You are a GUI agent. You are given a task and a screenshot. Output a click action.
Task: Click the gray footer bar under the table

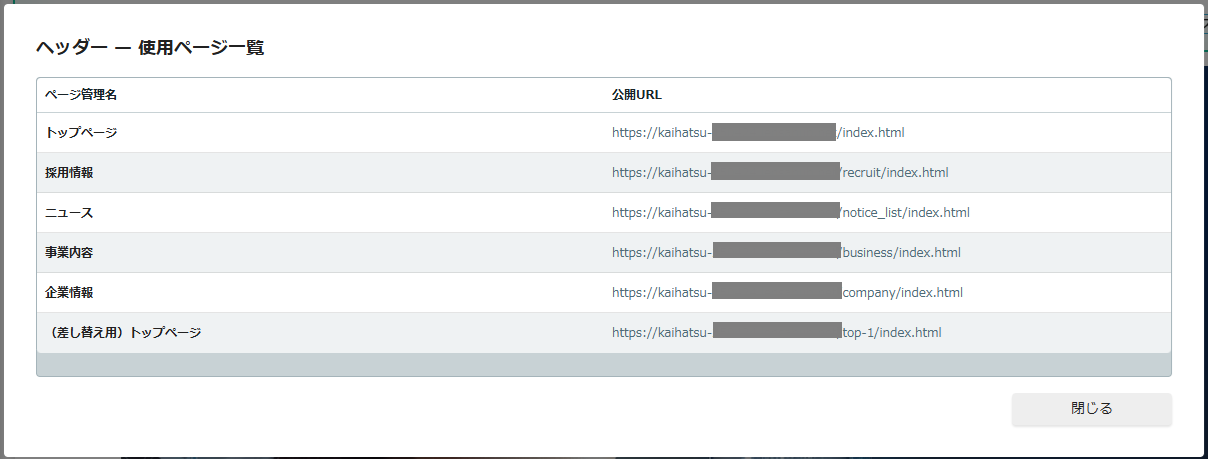tap(603, 364)
